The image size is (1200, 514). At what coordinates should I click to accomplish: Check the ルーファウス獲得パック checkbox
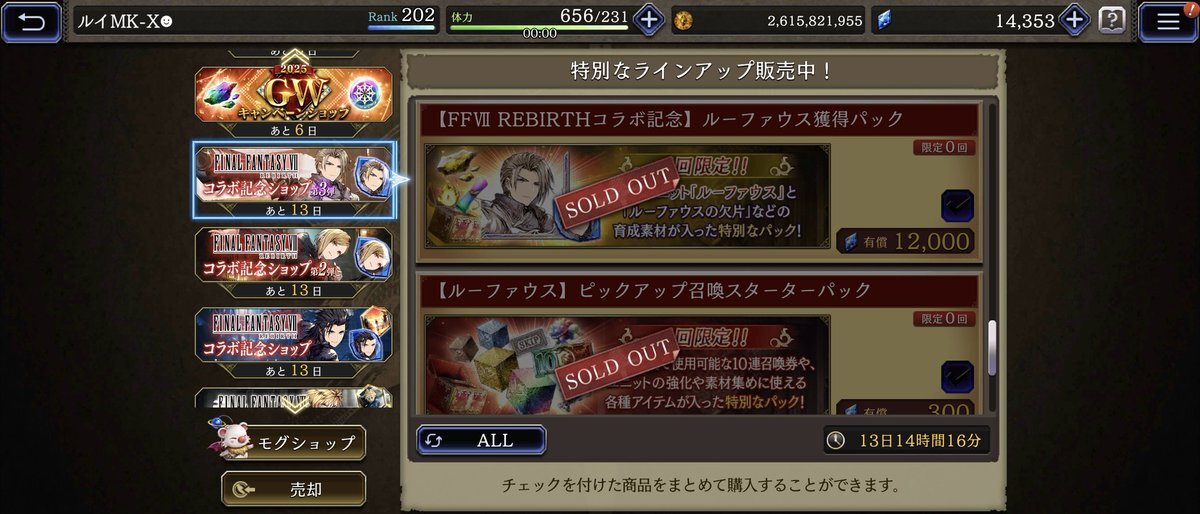957,206
